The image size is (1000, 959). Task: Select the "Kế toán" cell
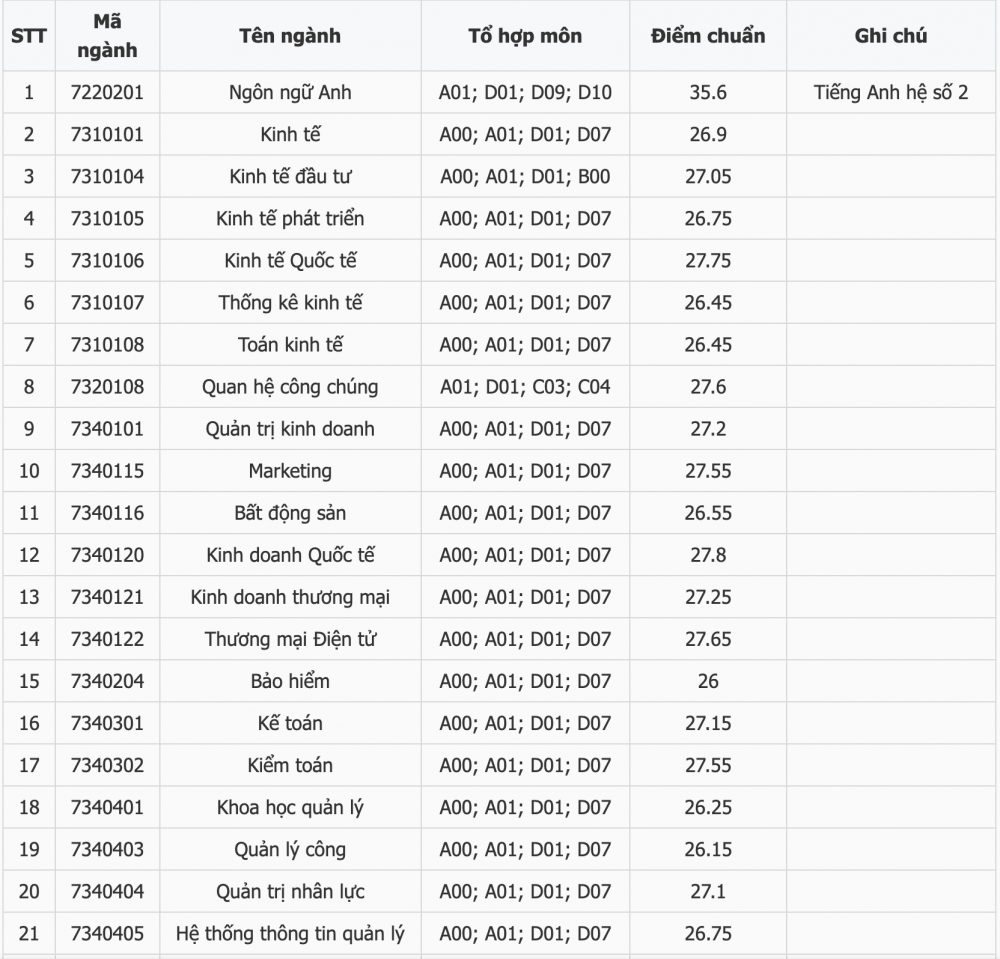pyautogui.click(x=290, y=724)
